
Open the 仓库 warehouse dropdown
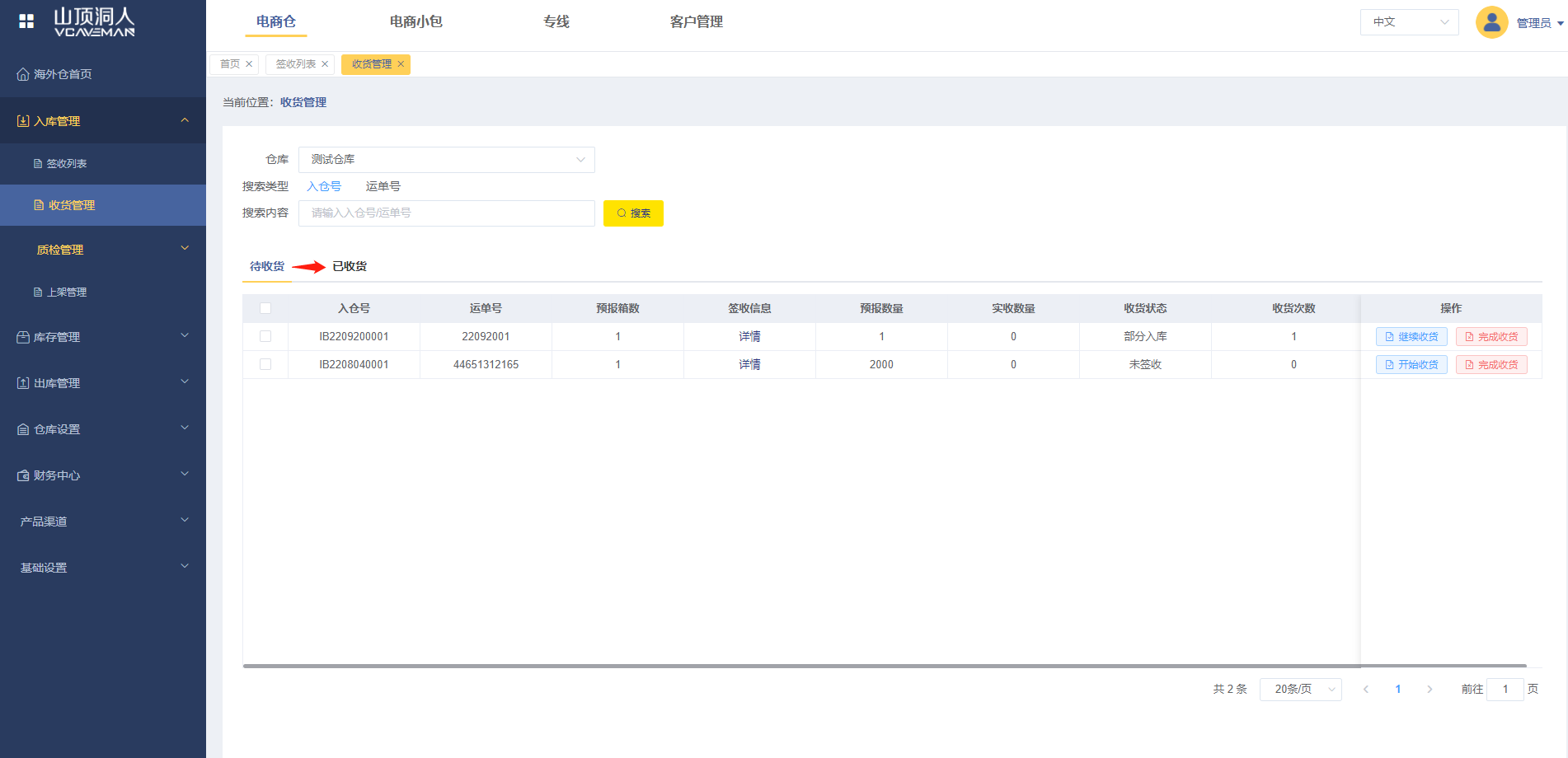(446, 160)
